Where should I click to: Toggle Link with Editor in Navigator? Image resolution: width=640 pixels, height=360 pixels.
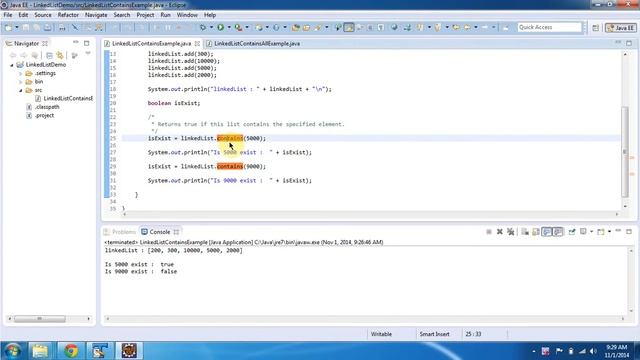coord(60,55)
